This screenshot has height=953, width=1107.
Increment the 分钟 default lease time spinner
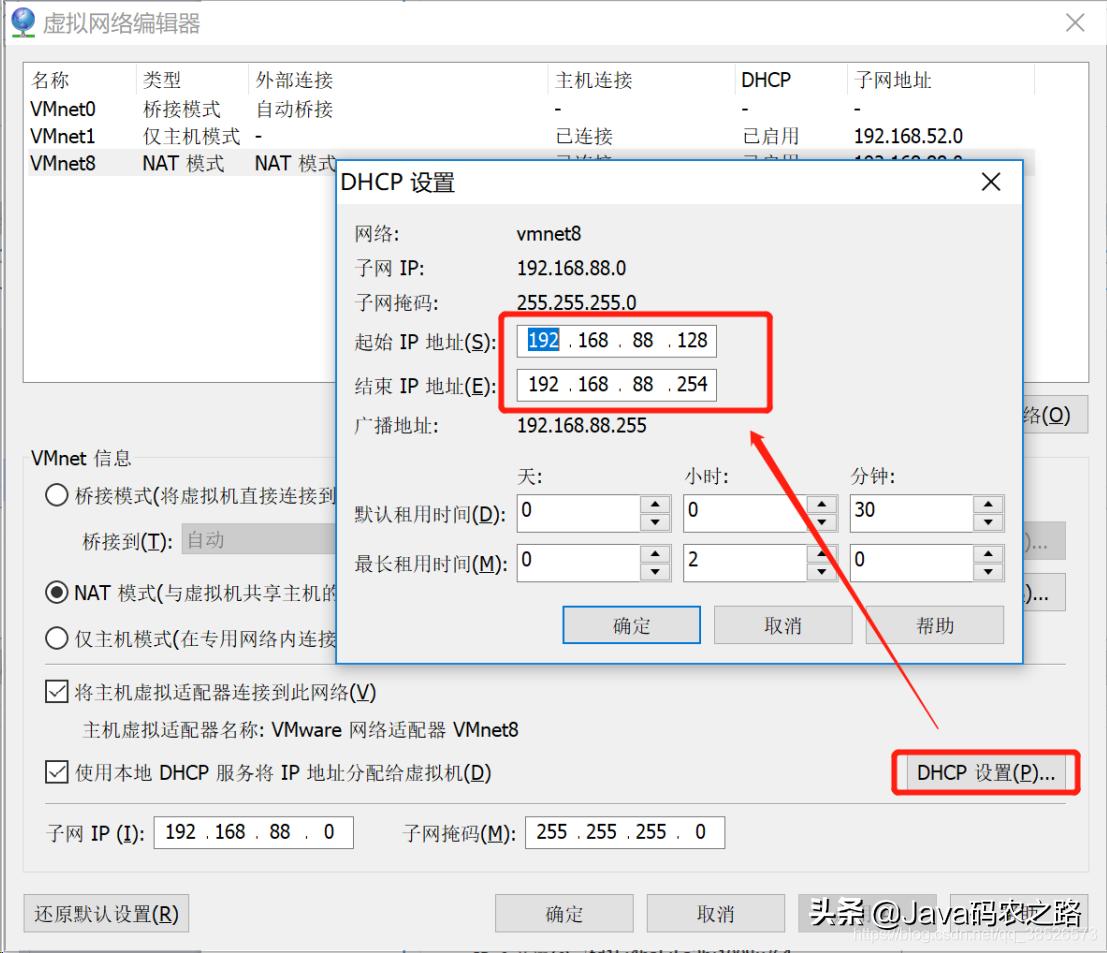988,506
